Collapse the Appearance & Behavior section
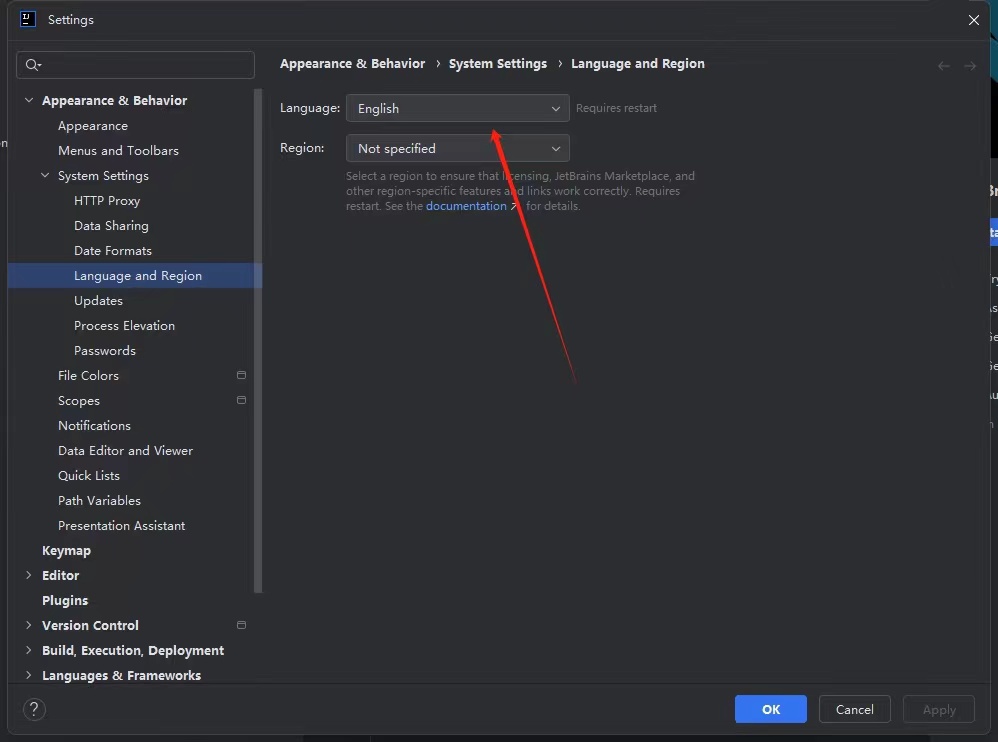998x742 pixels. [29, 100]
